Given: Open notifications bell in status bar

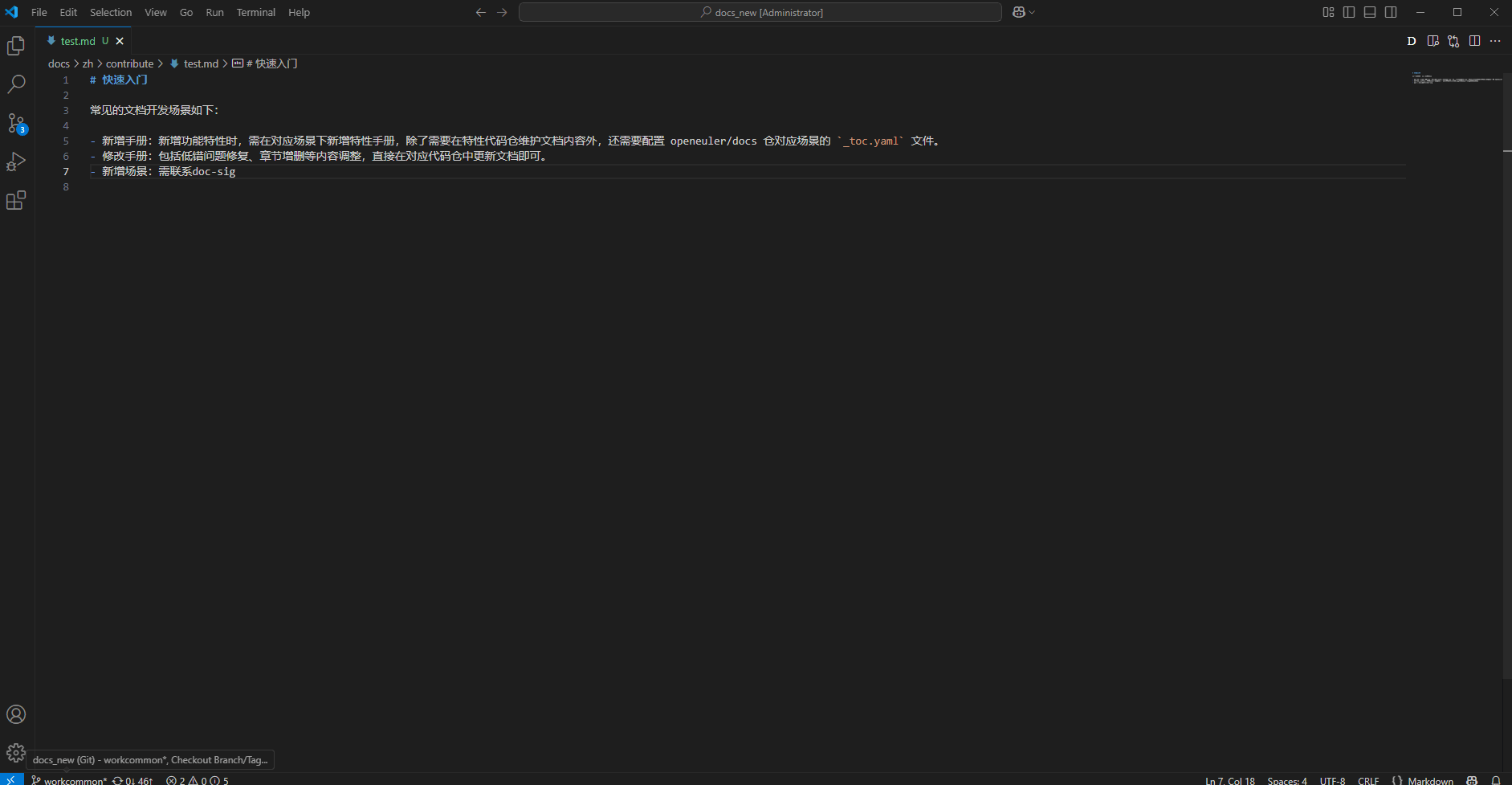Looking at the screenshot, I should (x=1496, y=780).
